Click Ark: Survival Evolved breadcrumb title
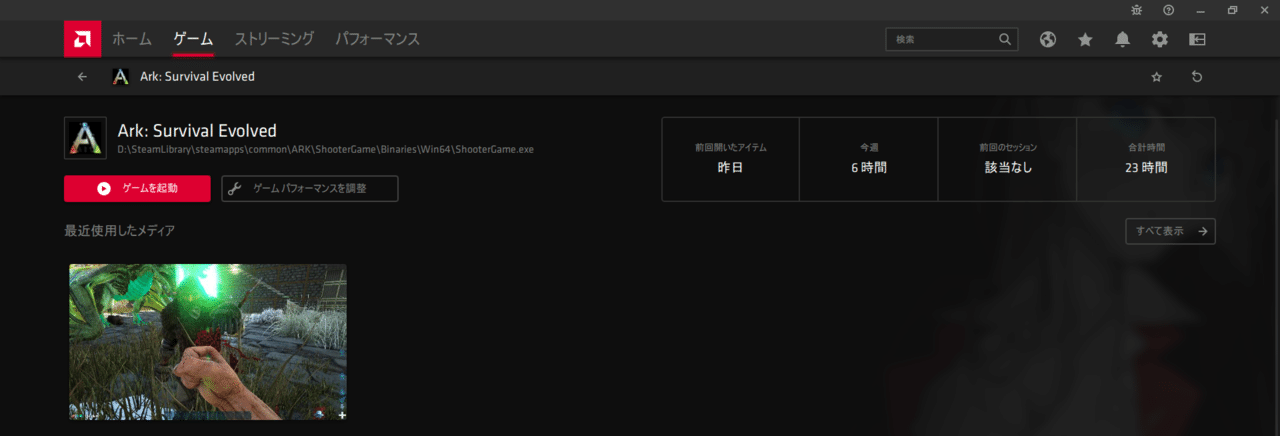 pos(197,76)
